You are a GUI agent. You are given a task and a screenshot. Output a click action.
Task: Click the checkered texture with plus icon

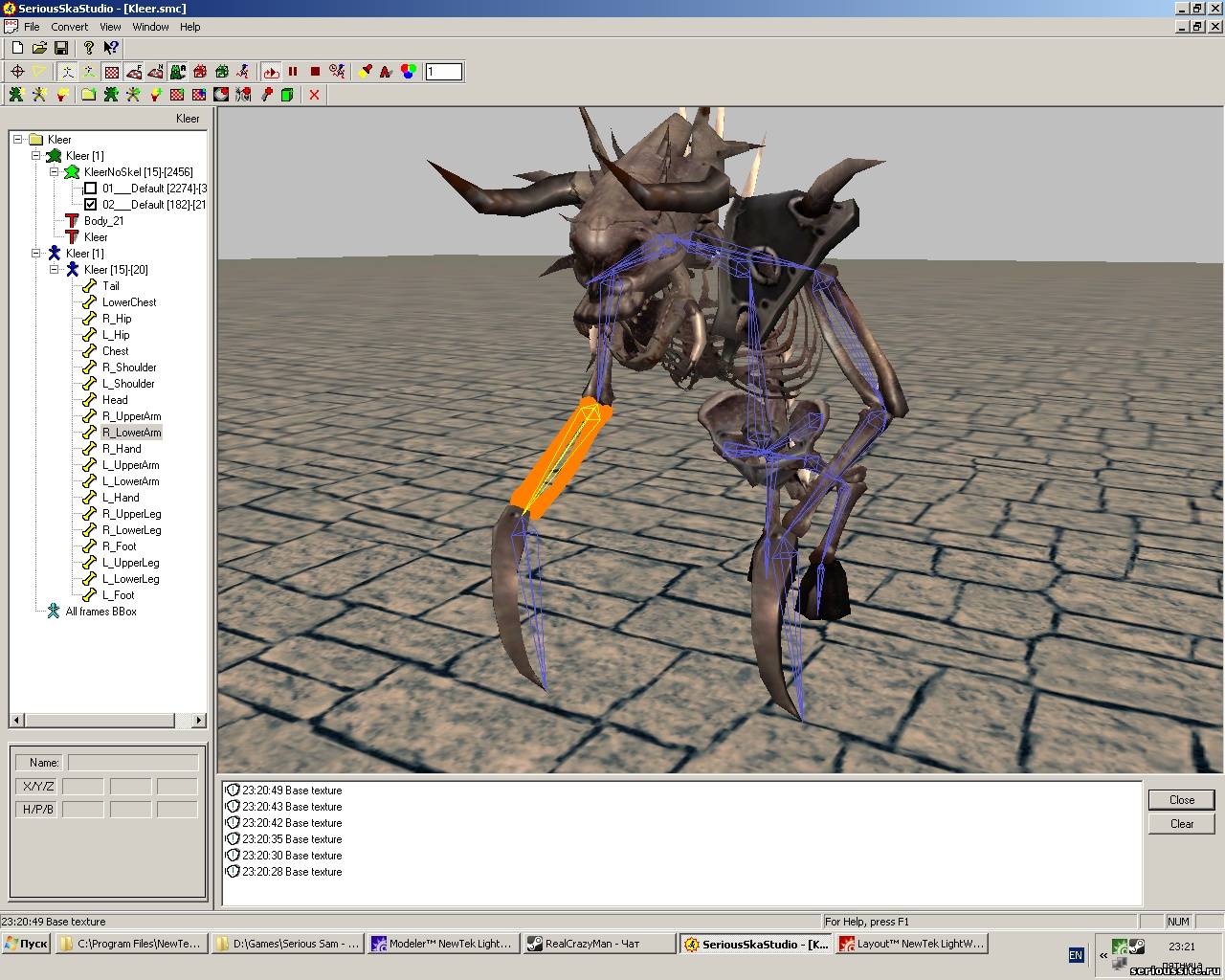(177, 95)
